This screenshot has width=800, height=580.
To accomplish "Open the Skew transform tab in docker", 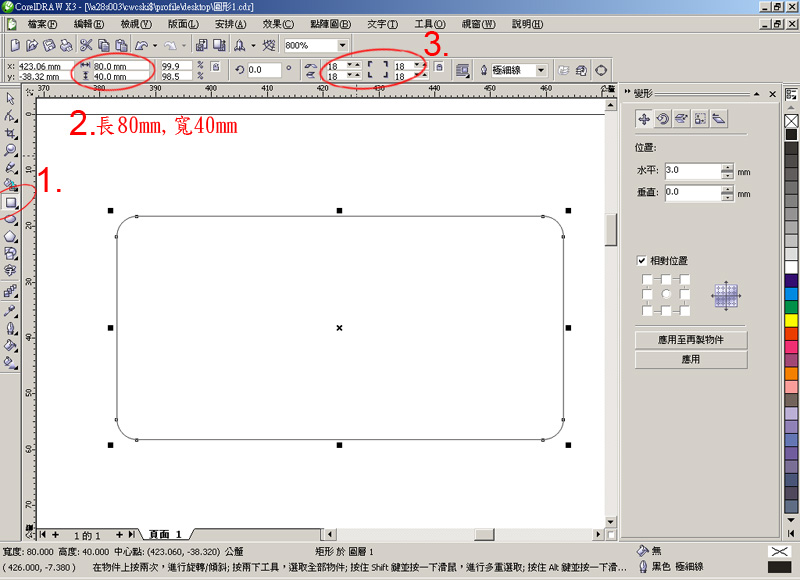I will pos(719,119).
